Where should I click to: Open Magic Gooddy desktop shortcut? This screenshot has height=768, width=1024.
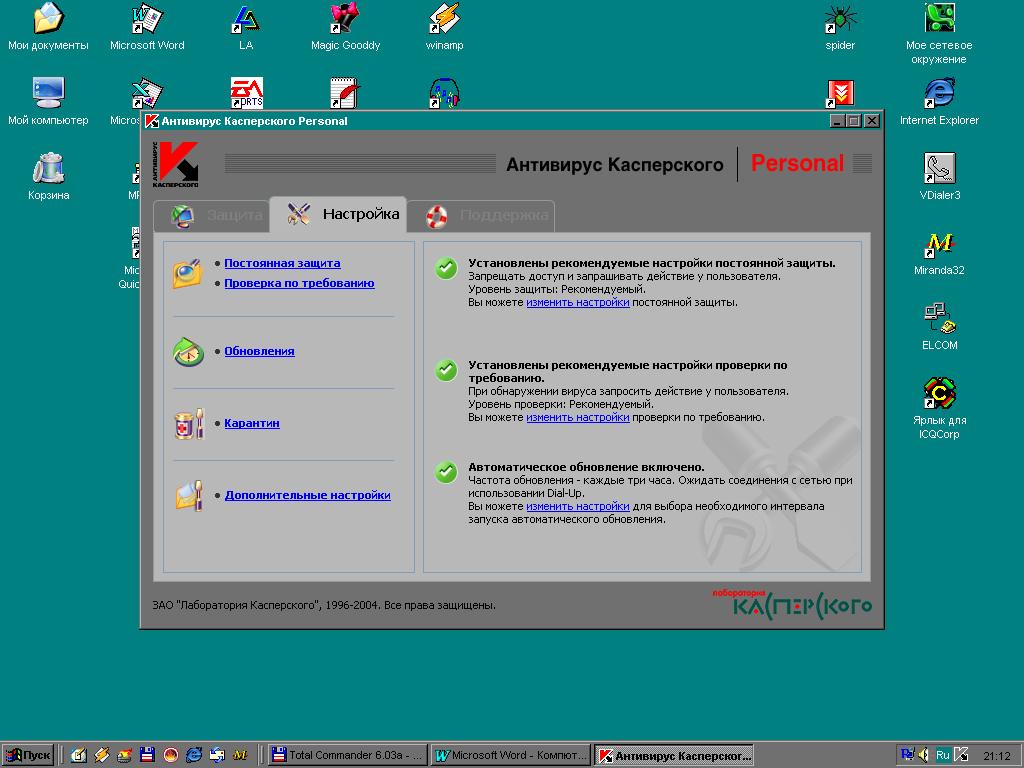[345, 27]
